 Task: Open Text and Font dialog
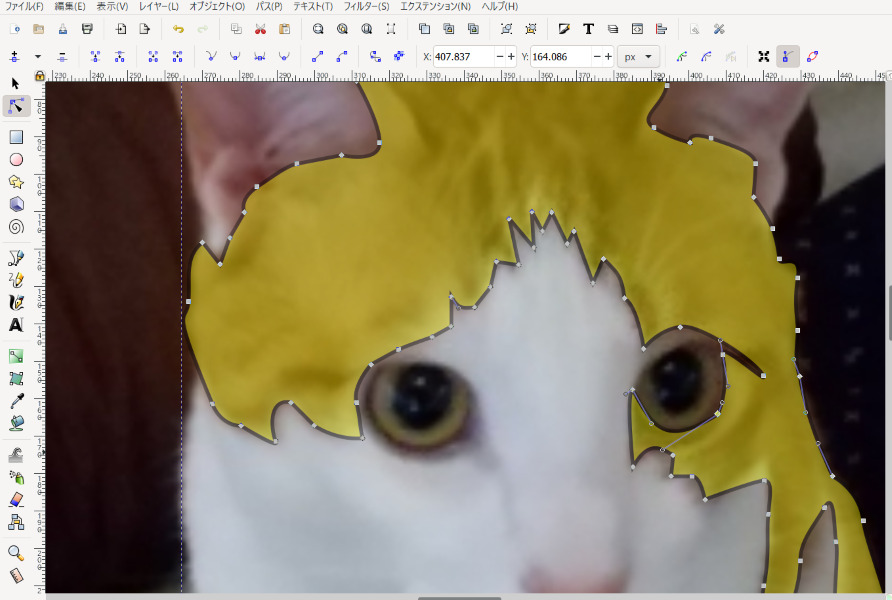pos(589,29)
